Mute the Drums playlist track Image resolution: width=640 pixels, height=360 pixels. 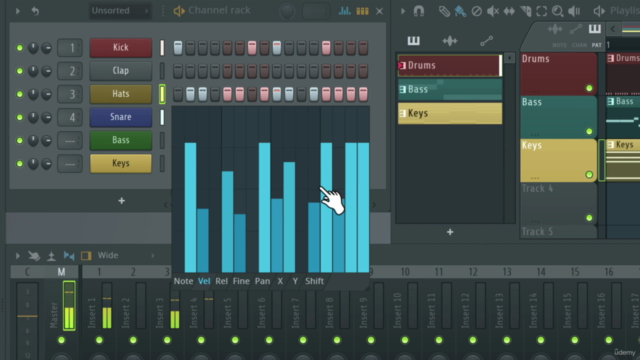coord(589,88)
